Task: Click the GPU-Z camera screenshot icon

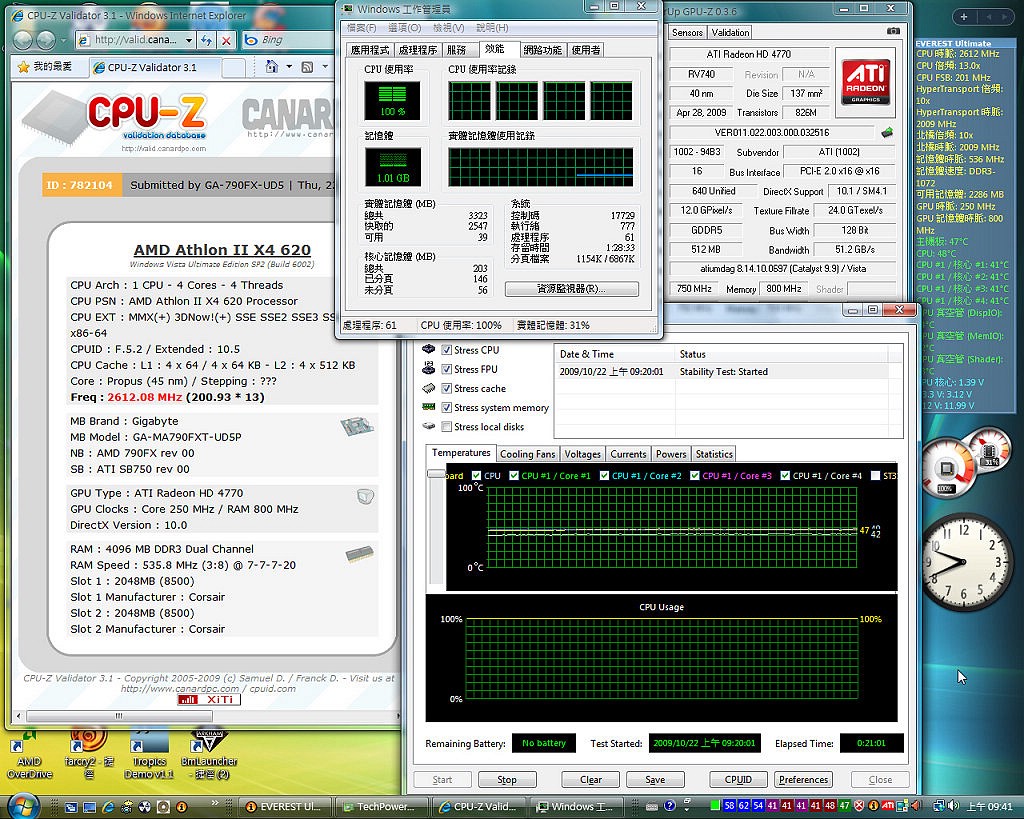Action: tap(894, 31)
